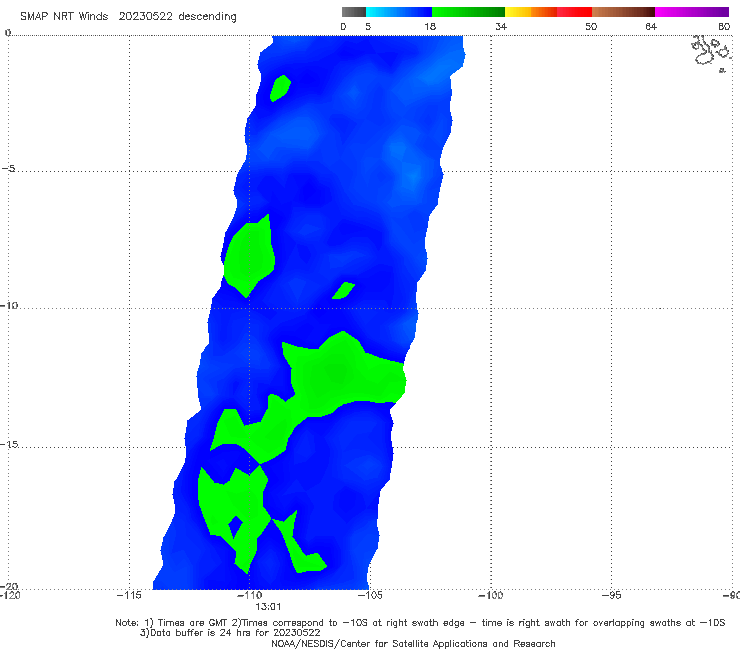Click the latitude axis label '-10'
This screenshot has height=650, width=740.
[8, 305]
